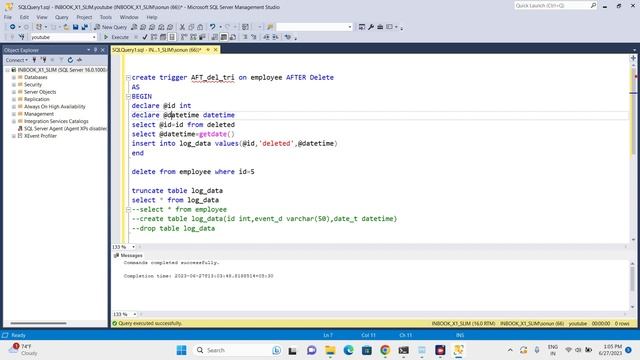Close the Object Explorer panel
The image size is (640, 360).
point(103,50)
